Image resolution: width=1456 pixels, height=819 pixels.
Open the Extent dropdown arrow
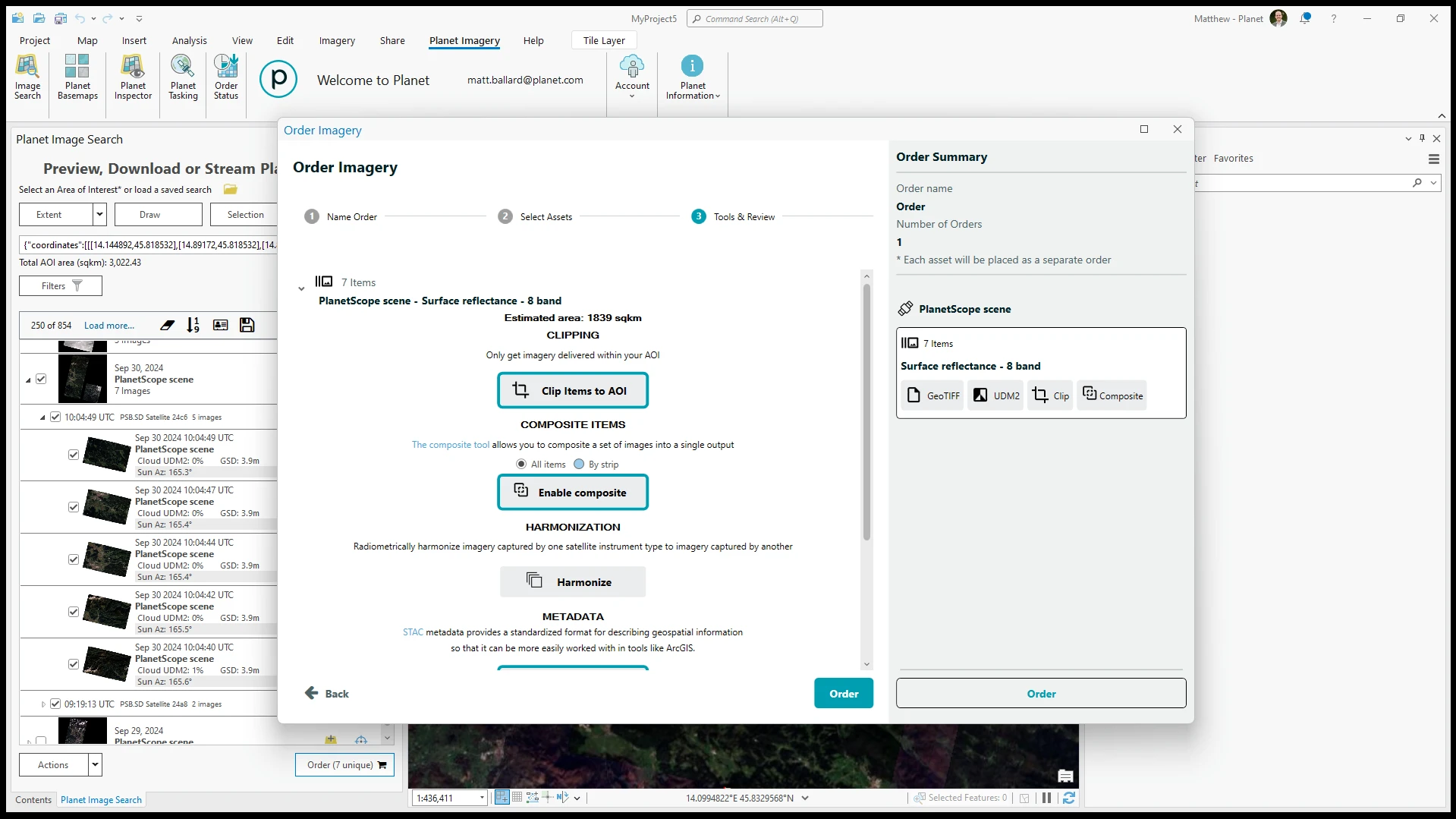coord(99,215)
